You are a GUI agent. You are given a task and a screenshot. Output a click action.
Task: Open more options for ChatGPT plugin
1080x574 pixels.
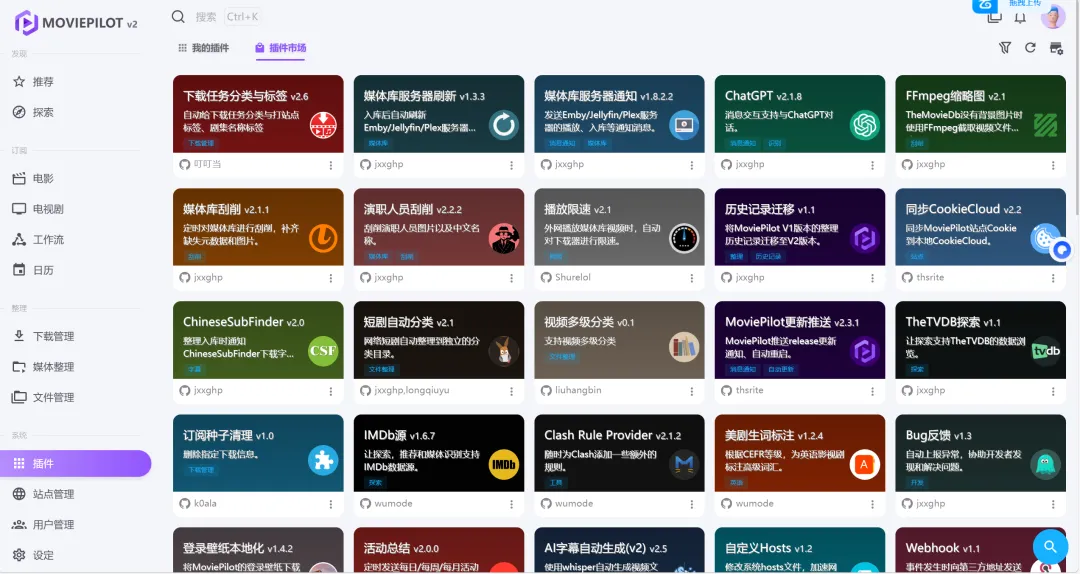point(873,165)
